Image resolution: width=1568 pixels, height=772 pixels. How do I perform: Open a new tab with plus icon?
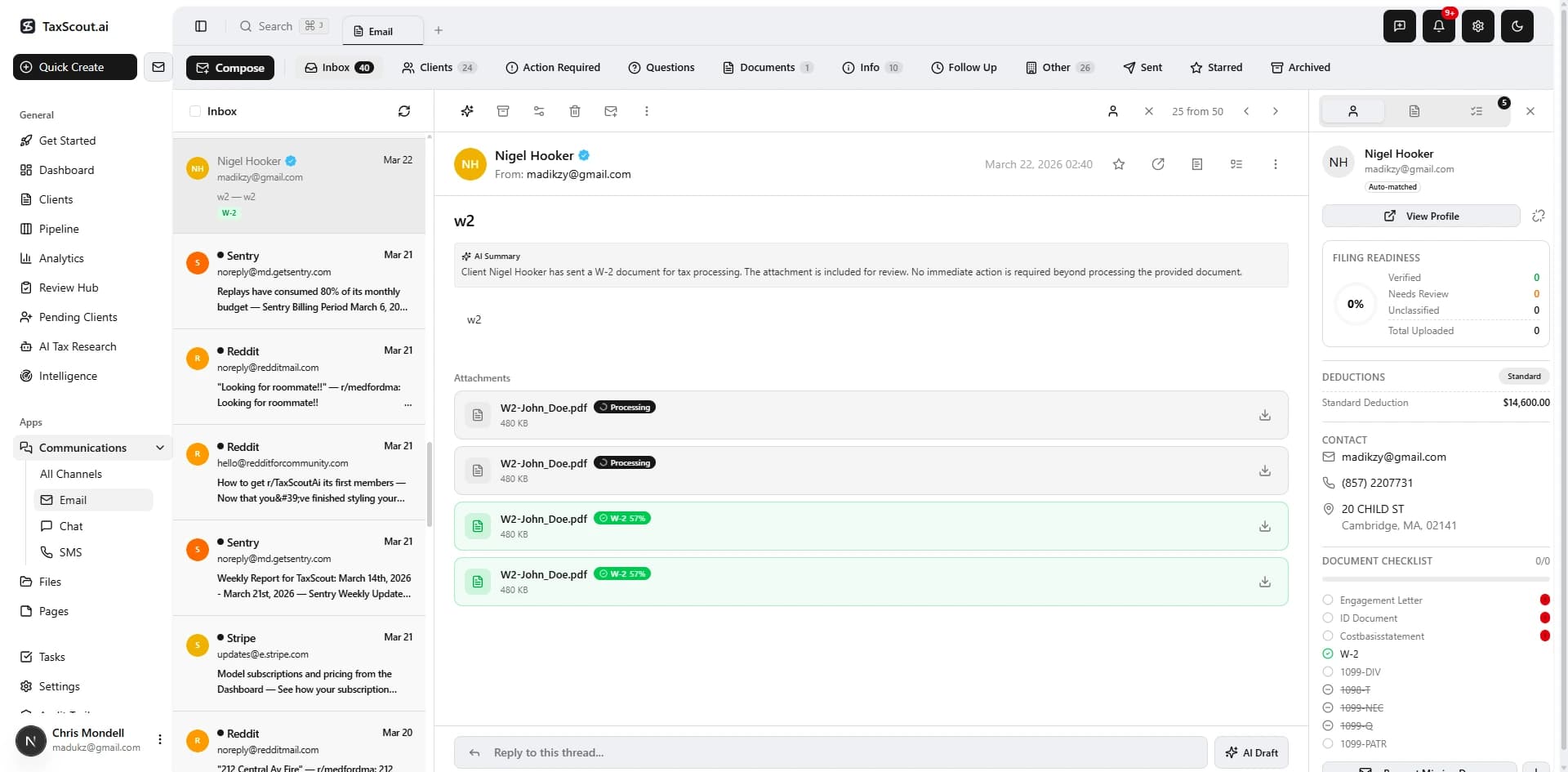click(439, 30)
